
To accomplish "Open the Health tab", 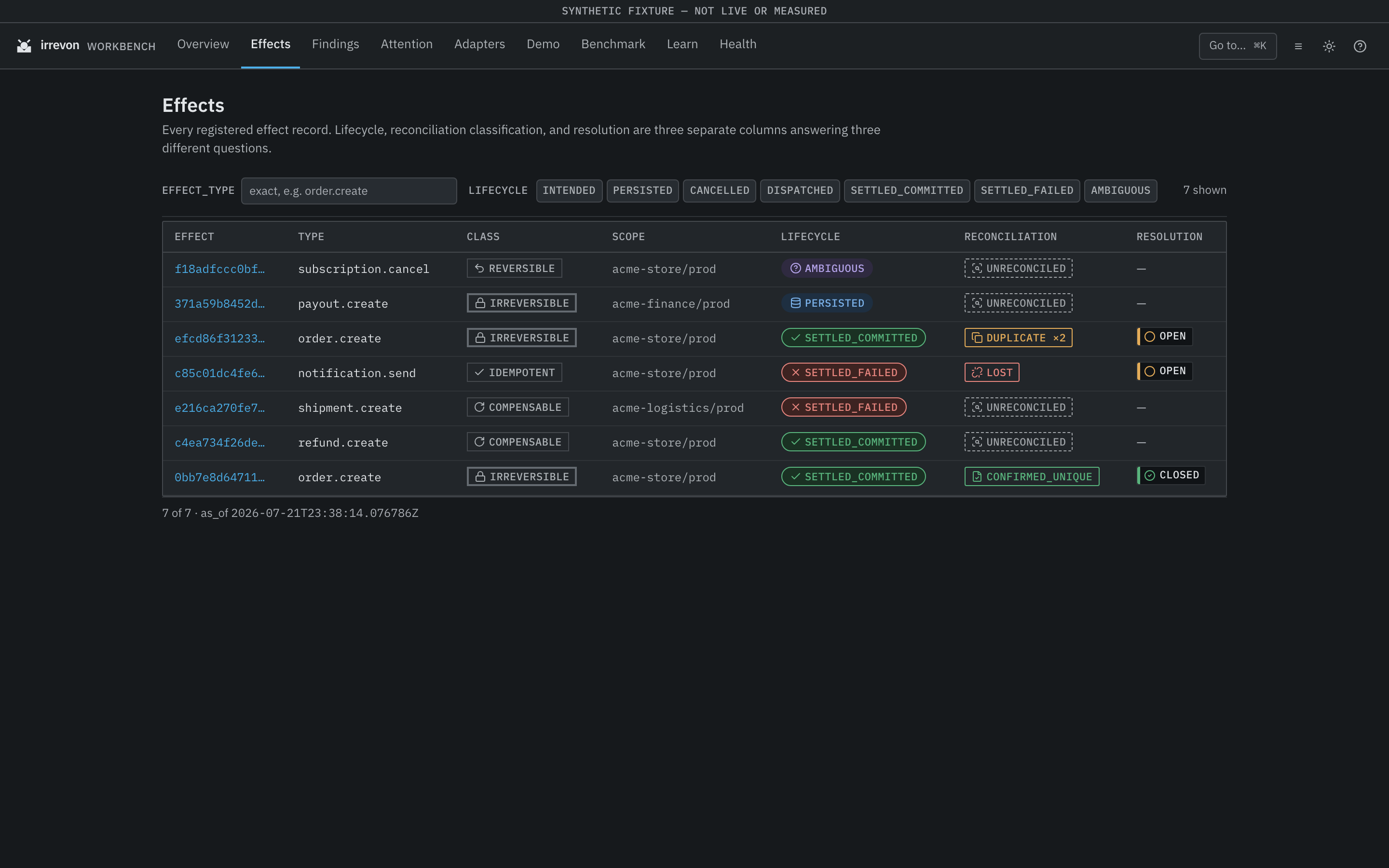I will [737, 44].
